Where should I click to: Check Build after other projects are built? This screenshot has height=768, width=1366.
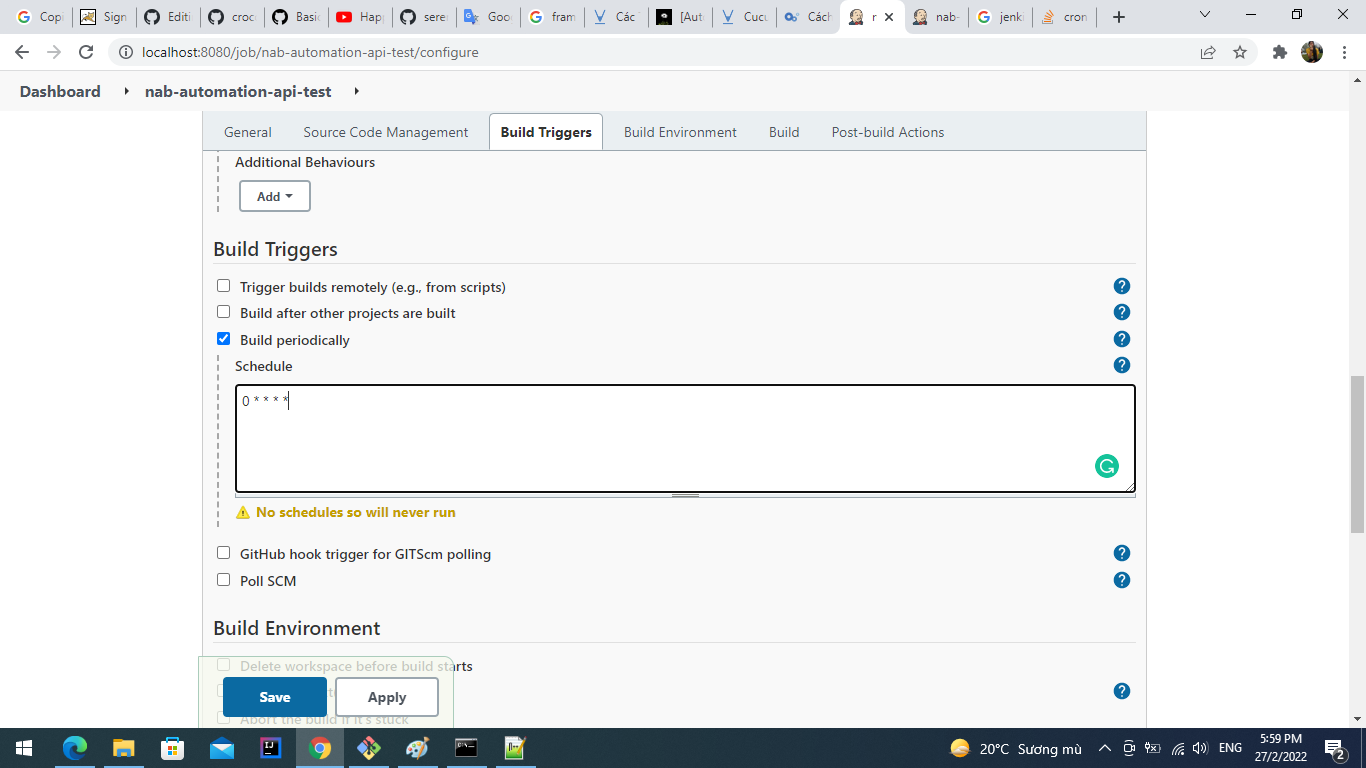click(223, 312)
